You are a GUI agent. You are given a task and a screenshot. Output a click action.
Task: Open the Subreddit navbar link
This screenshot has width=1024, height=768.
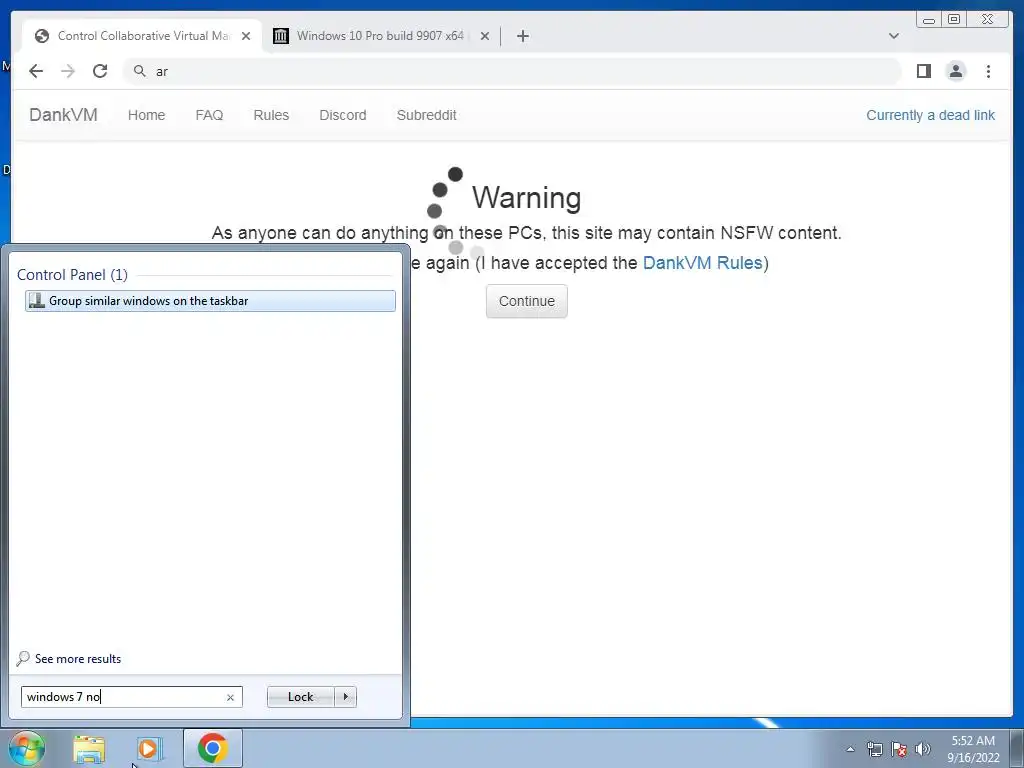[x=426, y=115]
